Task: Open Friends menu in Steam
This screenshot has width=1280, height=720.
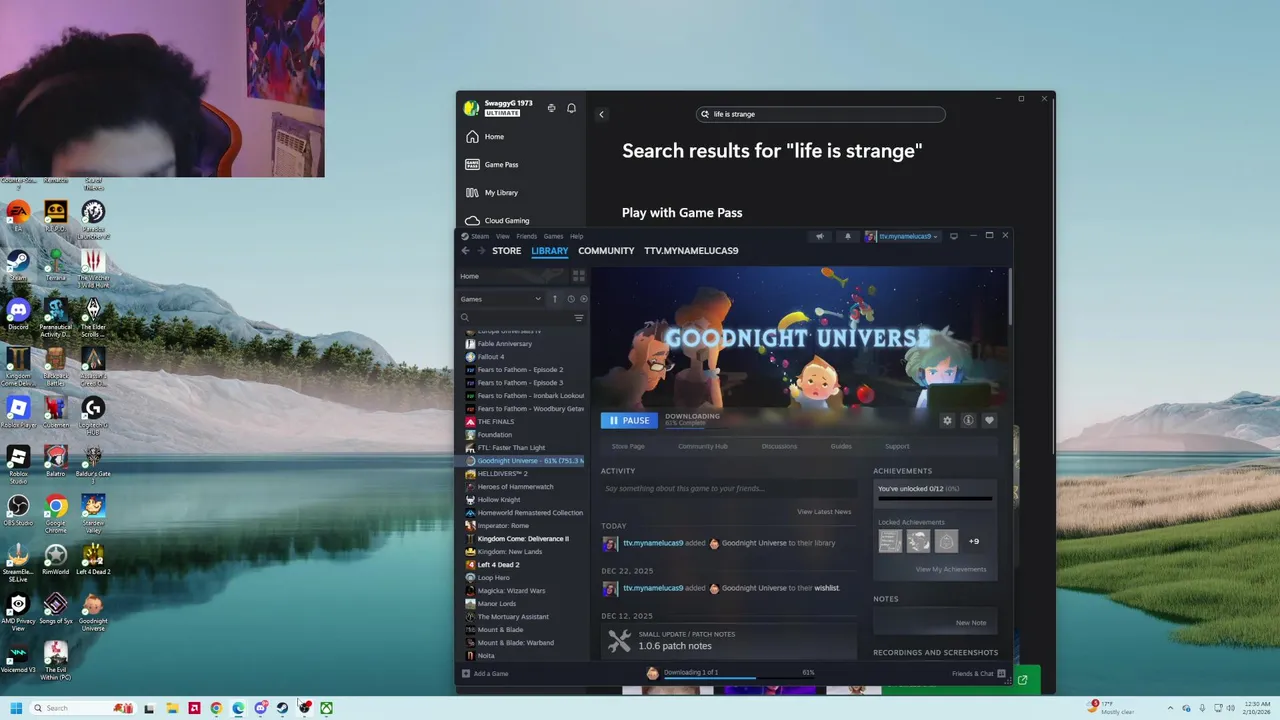Action: 526,237
